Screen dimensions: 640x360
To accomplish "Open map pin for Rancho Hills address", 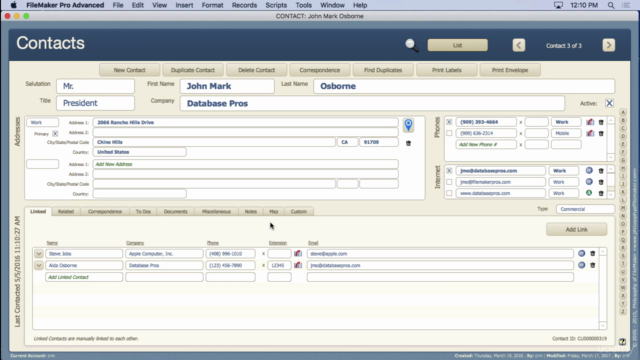I will (x=408, y=125).
